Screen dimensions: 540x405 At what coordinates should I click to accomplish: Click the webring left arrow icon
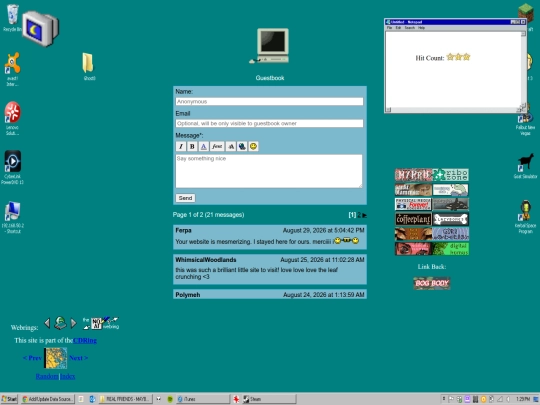click(47, 323)
